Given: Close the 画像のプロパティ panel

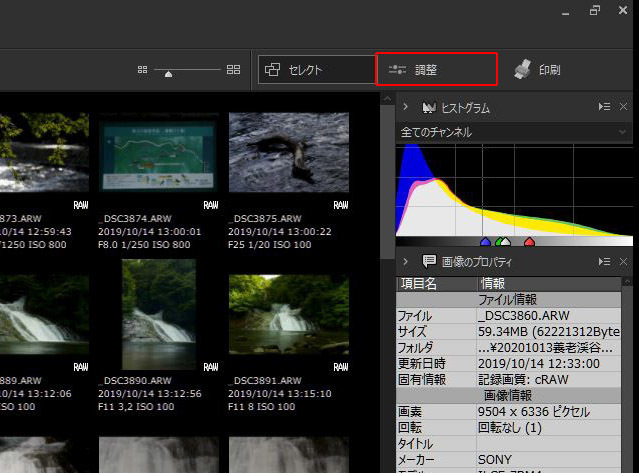Looking at the screenshot, I should point(624,261).
